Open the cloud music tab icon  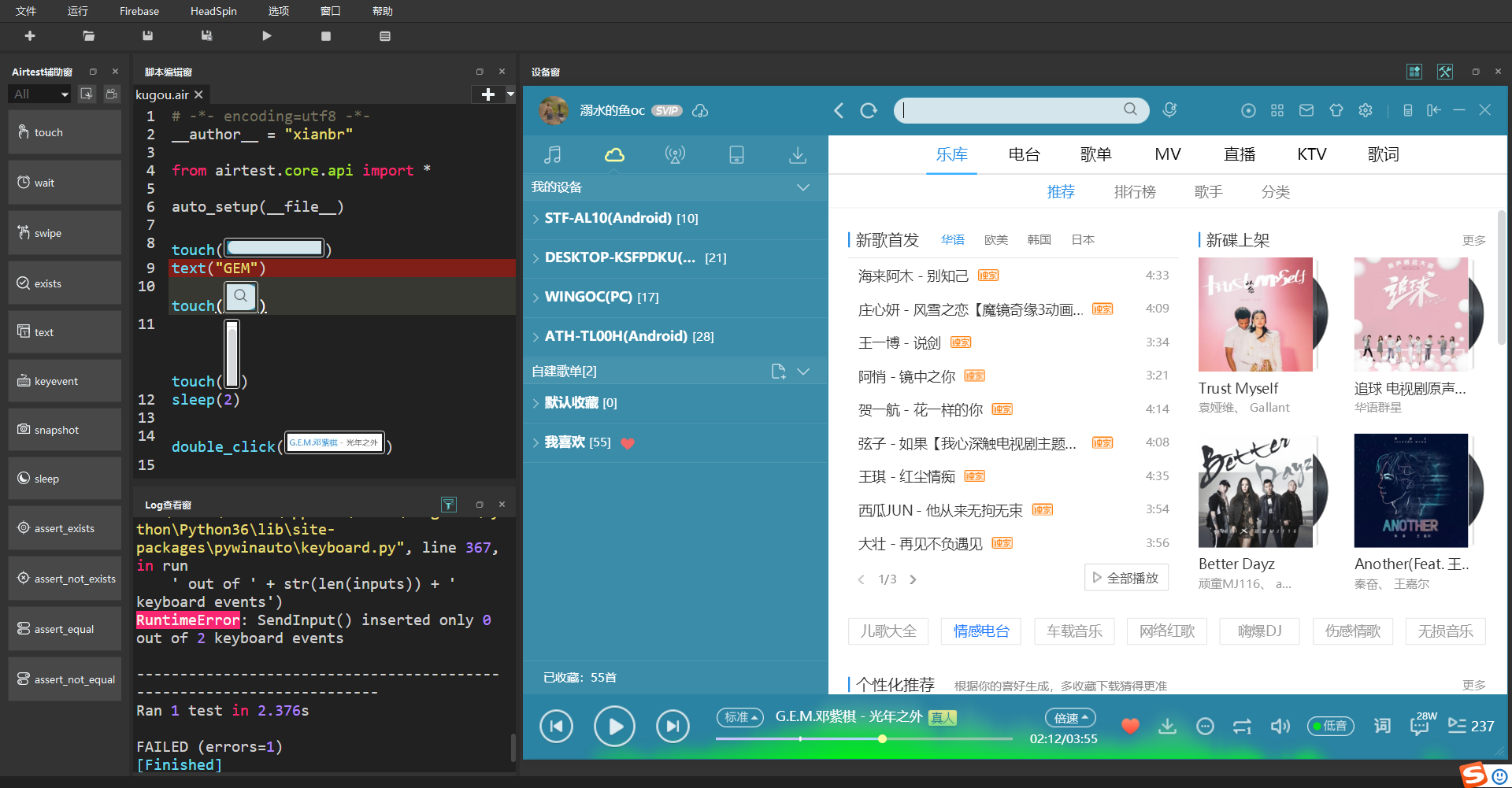[x=614, y=155]
